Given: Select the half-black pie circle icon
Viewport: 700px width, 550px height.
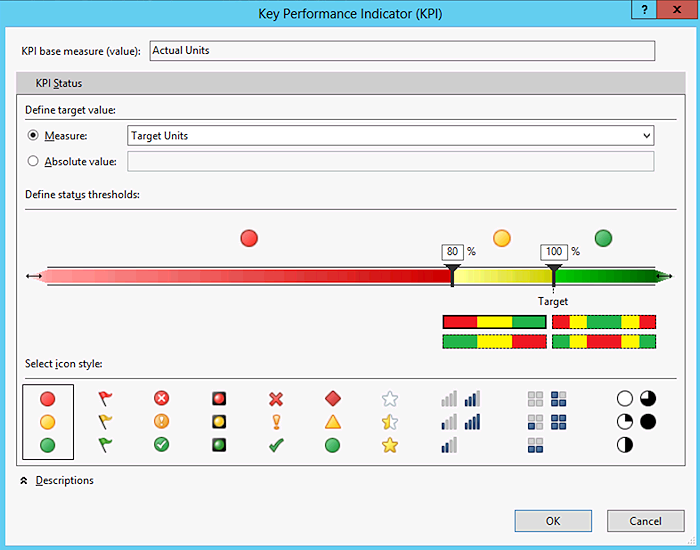Looking at the screenshot, I should 625,445.
